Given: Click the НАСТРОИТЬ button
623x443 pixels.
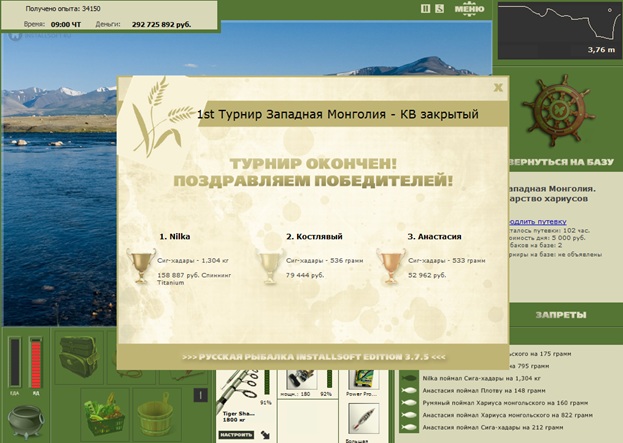Looking at the screenshot, I should [236, 435].
